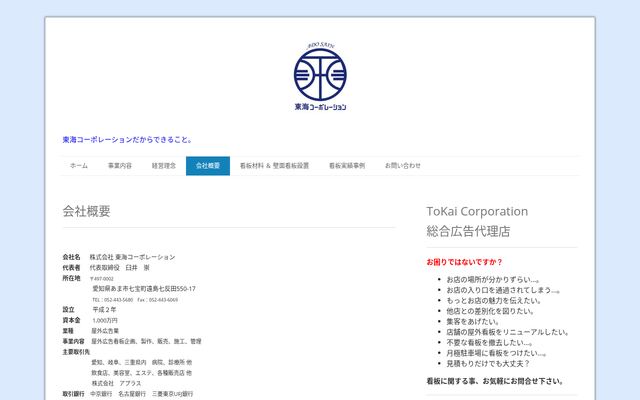The height and width of the screenshot is (400, 640).
Task: Click the 資本金 value 1,000万円
Action: 105,320
